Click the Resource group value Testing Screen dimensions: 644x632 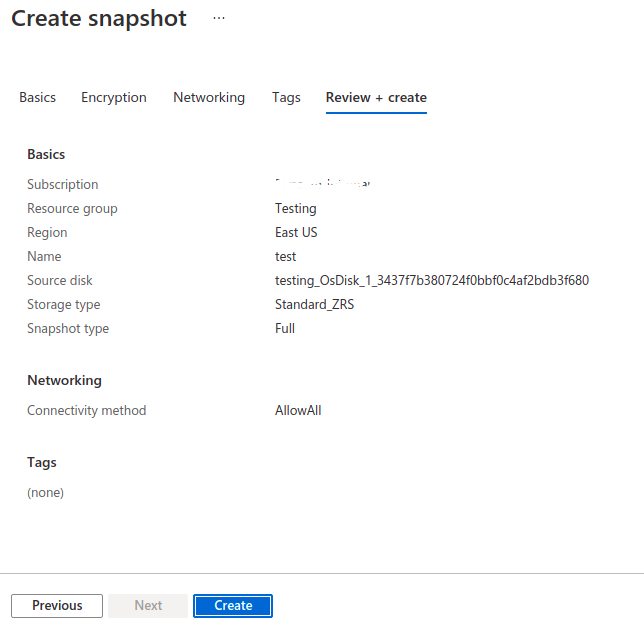[295, 208]
